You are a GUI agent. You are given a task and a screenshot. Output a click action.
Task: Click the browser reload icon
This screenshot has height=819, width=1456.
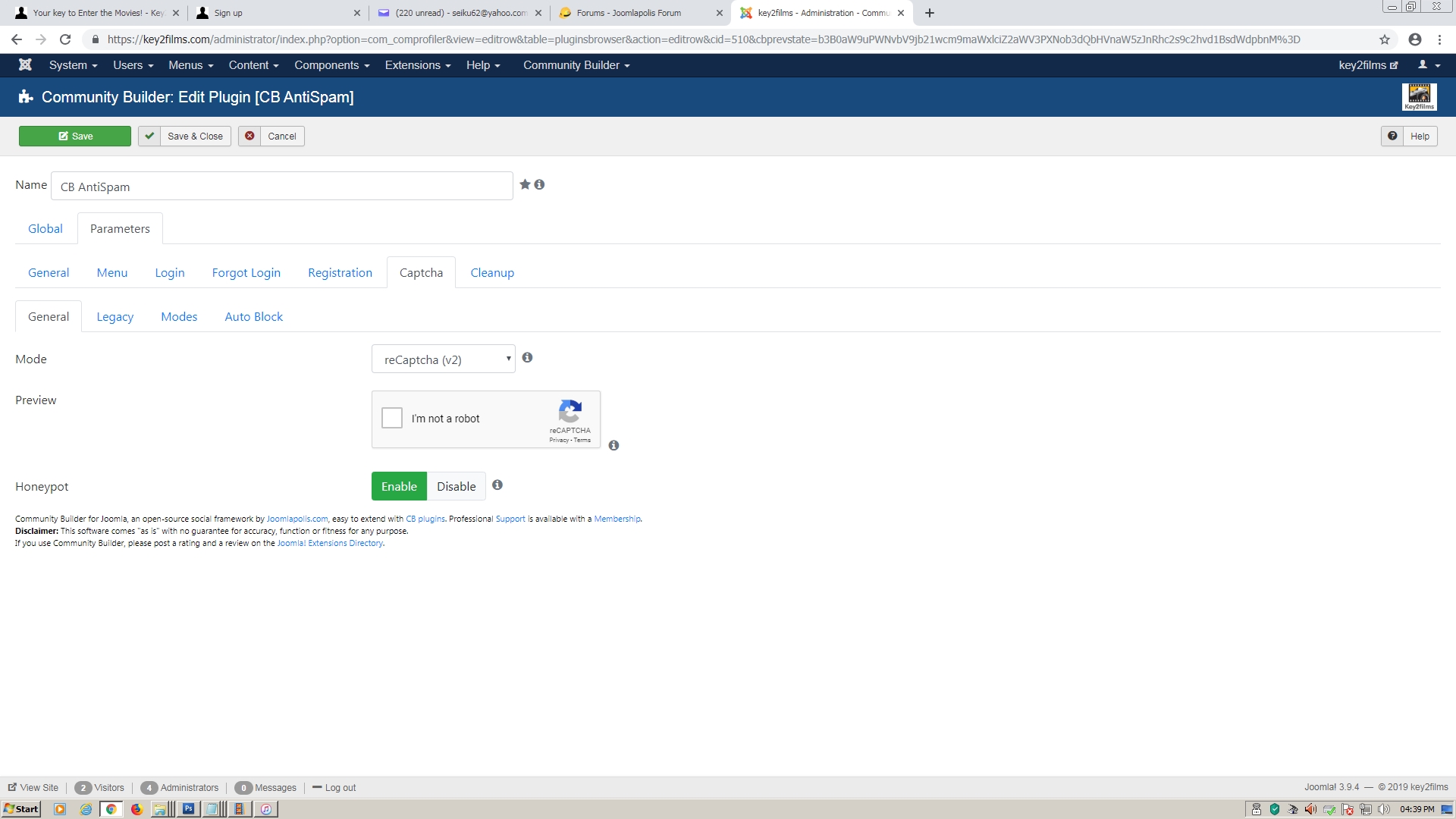pyautogui.click(x=65, y=39)
